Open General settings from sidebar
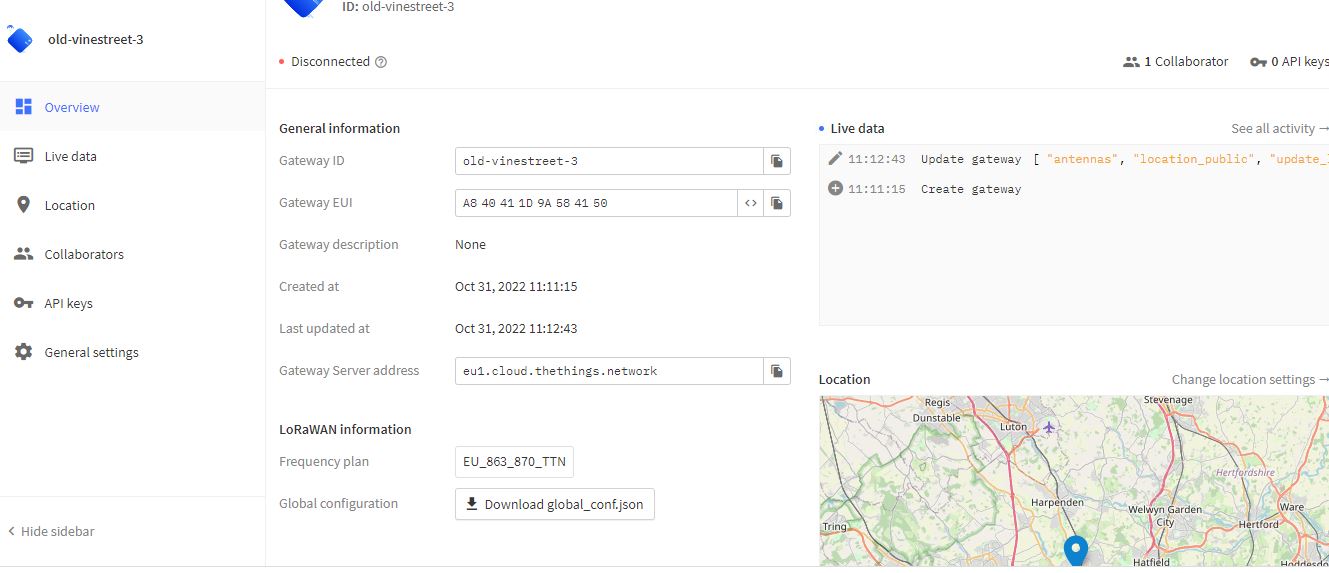 click(91, 352)
